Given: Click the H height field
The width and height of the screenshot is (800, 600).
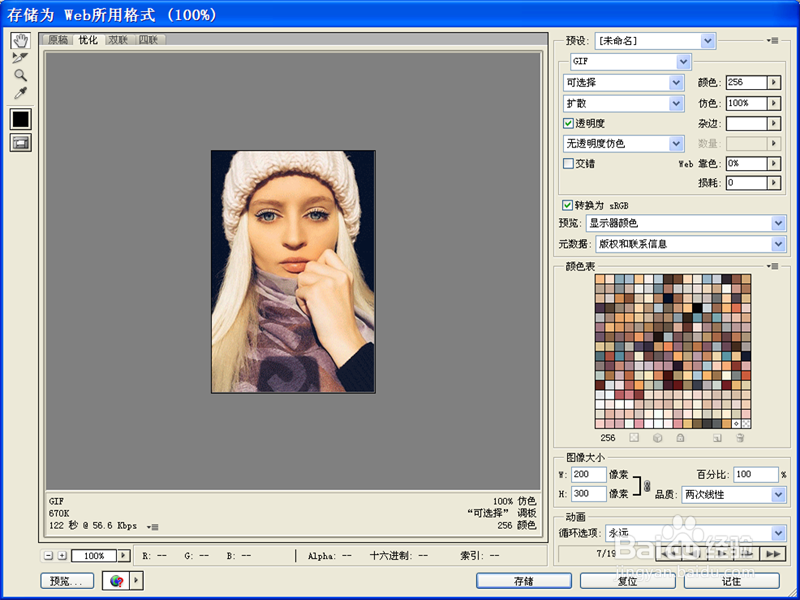Looking at the screenshot, I should pyautogui.click(x=589, y=494).
